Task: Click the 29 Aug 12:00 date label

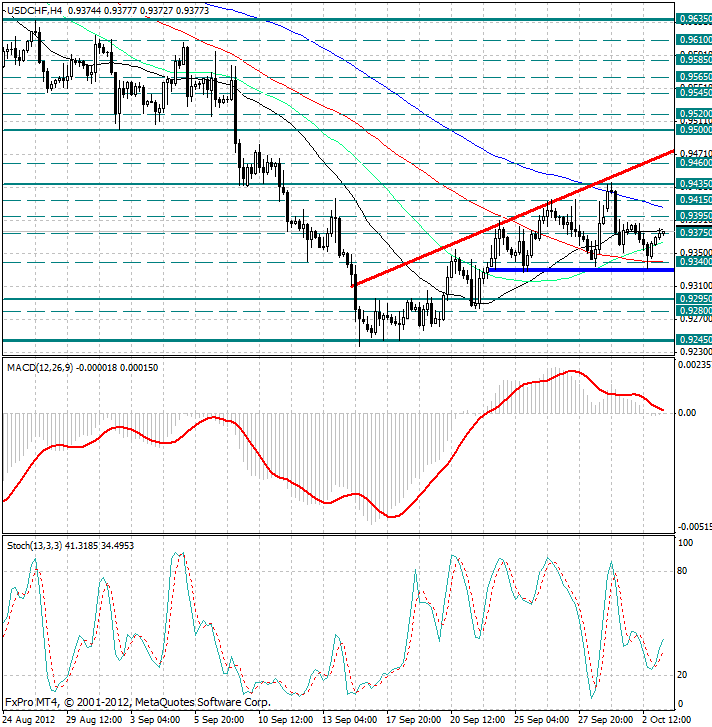Action: click(95, 720)
